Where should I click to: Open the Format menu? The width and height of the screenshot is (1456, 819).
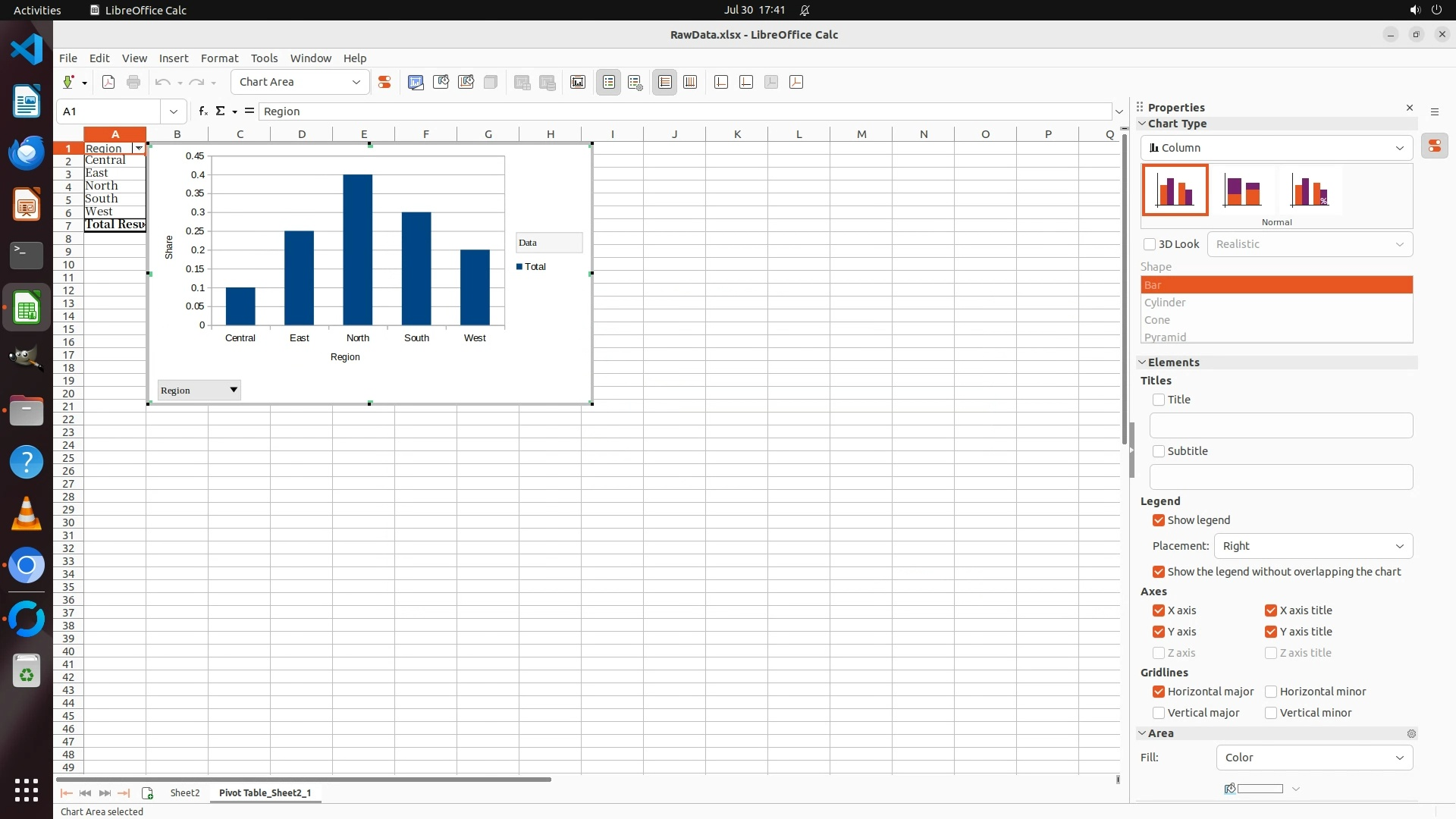click(219, 58)
